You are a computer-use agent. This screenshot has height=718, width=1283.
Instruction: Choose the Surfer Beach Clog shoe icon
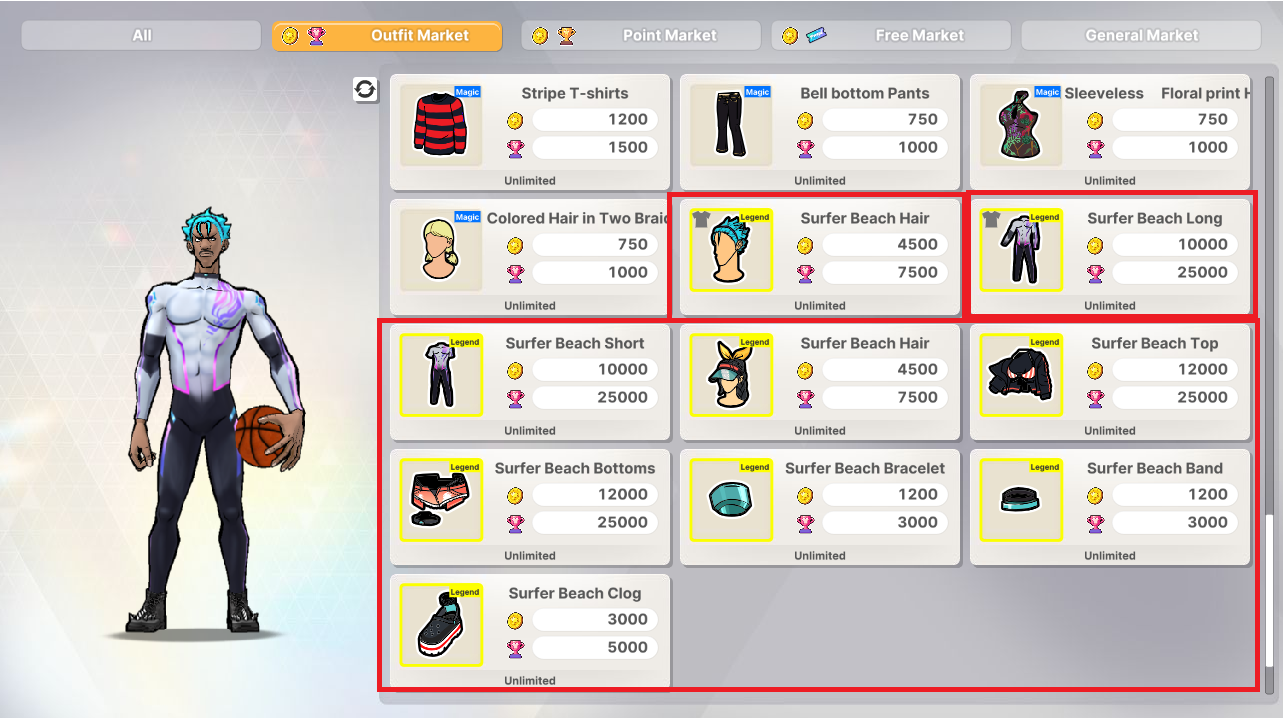click(x=441, y=625)
